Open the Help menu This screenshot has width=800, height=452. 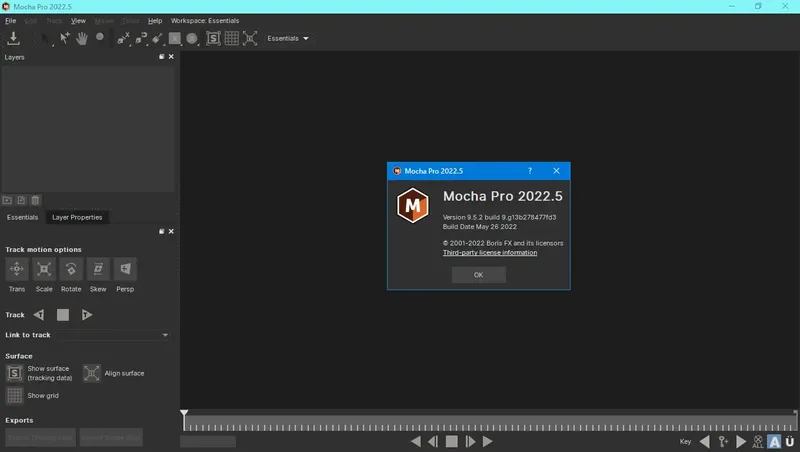coord(155,20)
